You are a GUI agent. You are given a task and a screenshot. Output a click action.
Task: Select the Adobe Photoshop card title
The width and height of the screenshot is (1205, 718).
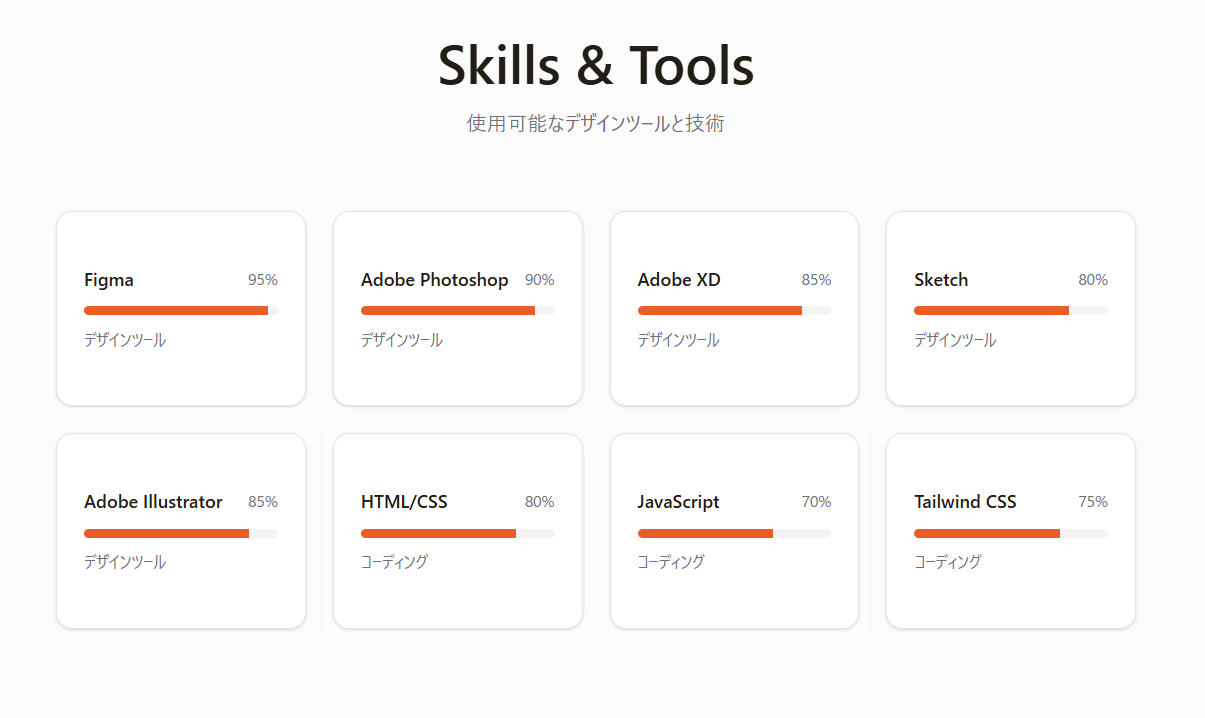click(x=435, y=280)
